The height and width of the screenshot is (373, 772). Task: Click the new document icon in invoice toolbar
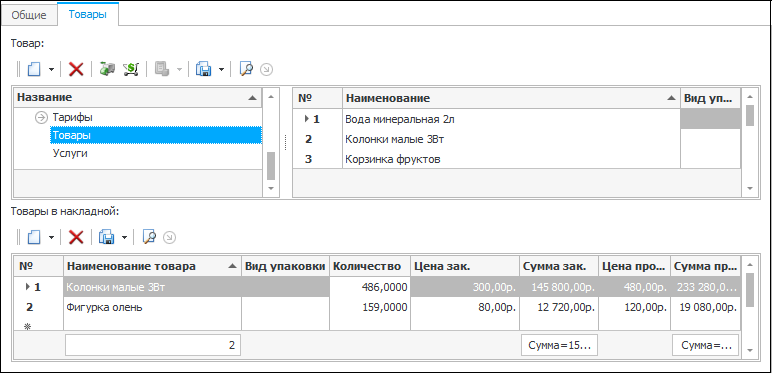(x=34, y=238)
